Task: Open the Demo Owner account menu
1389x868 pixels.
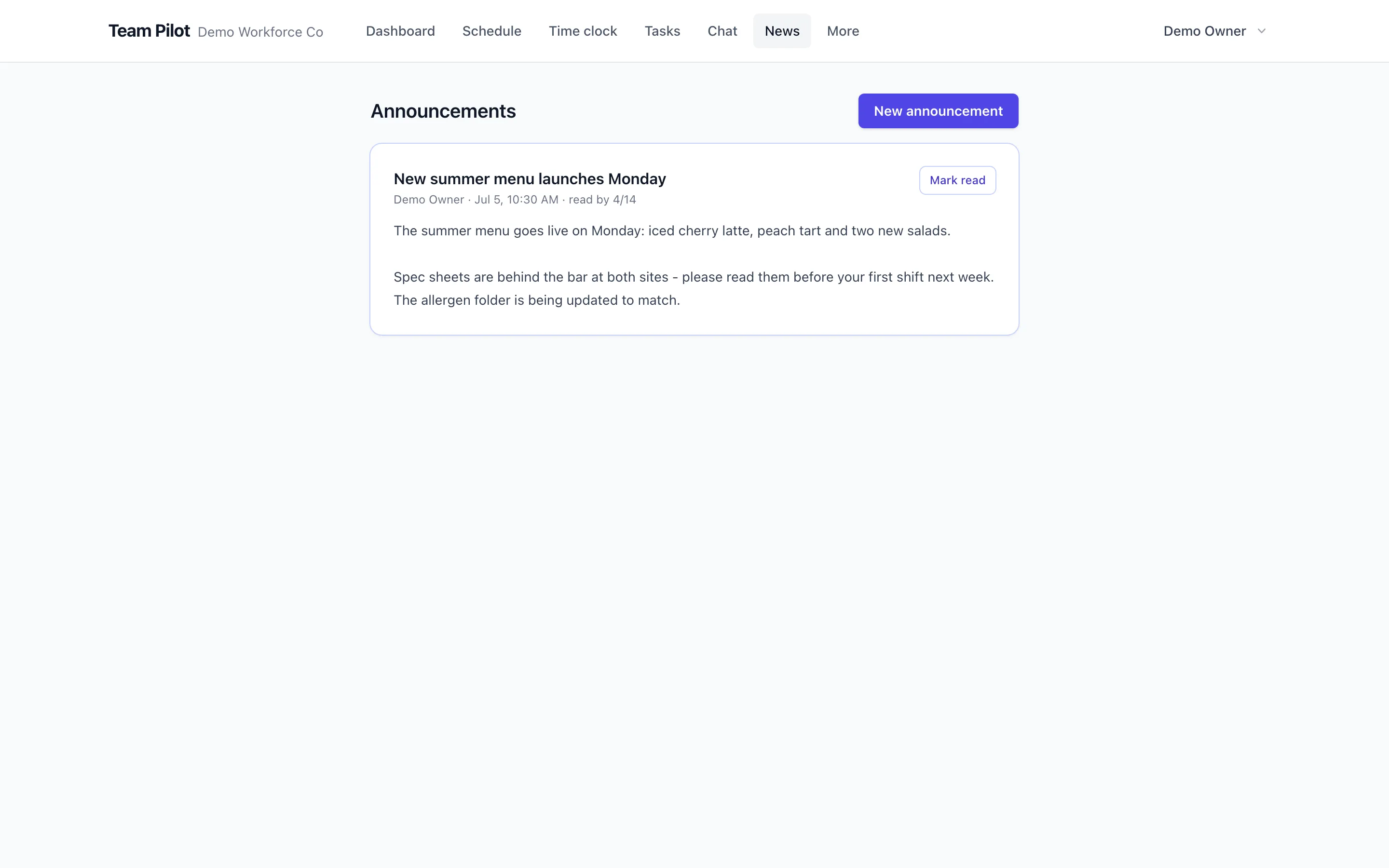Action: coord(1214,31)
